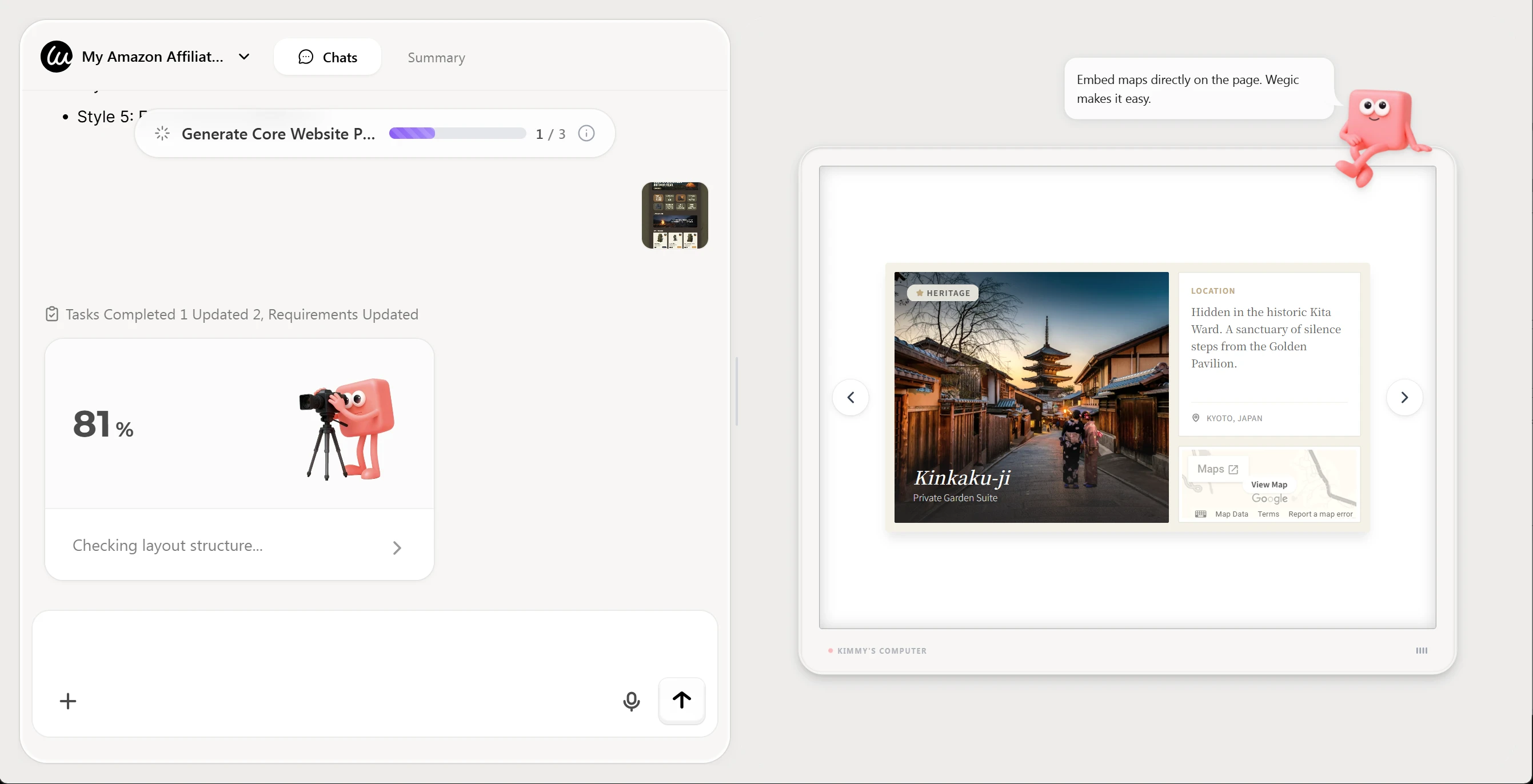Click the mascot with camera illustration
This screenshot has width=1533, height=784.
(x=347, y=428)
